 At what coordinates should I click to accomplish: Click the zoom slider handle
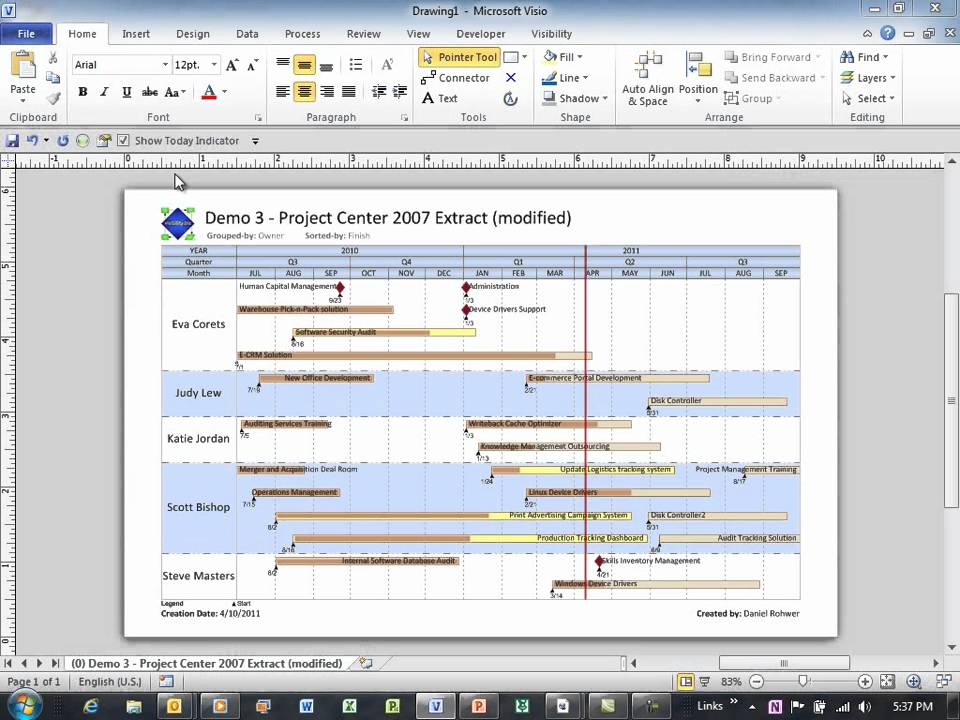803,681
